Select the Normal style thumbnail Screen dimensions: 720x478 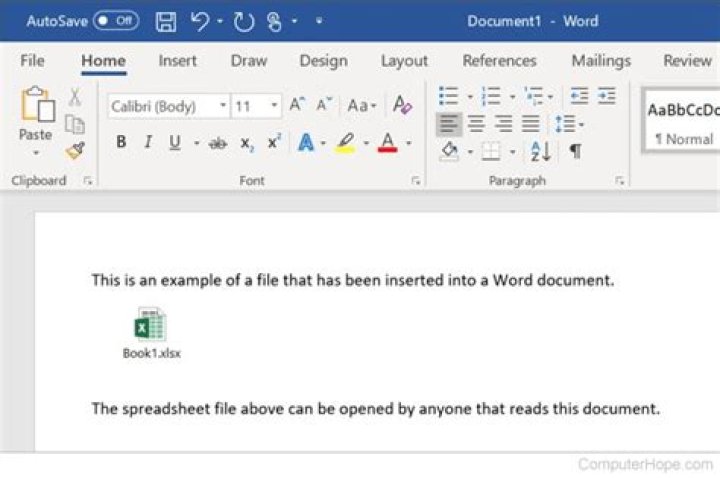pos(682,121)
